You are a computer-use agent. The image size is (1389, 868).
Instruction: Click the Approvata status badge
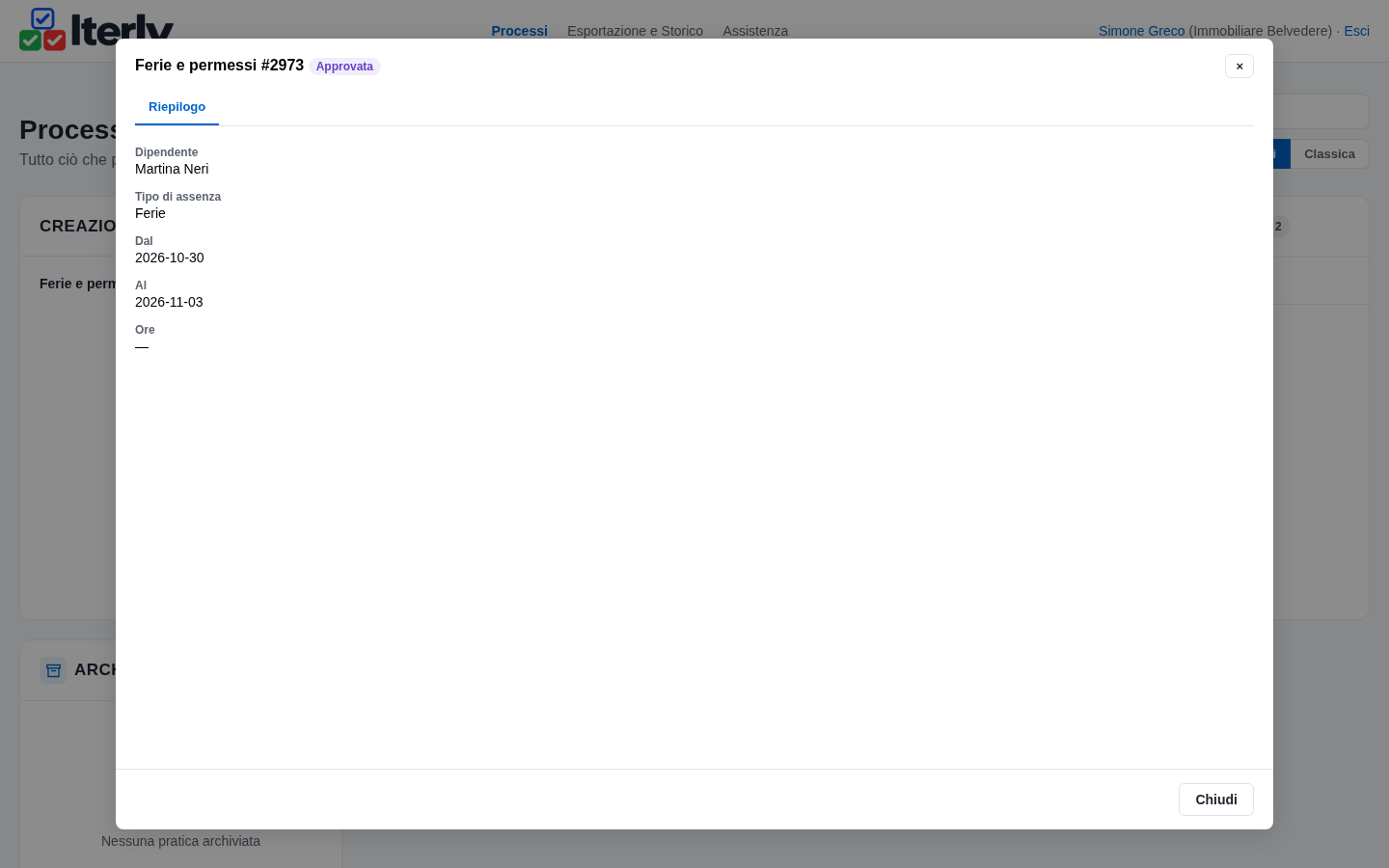[344, 67]
